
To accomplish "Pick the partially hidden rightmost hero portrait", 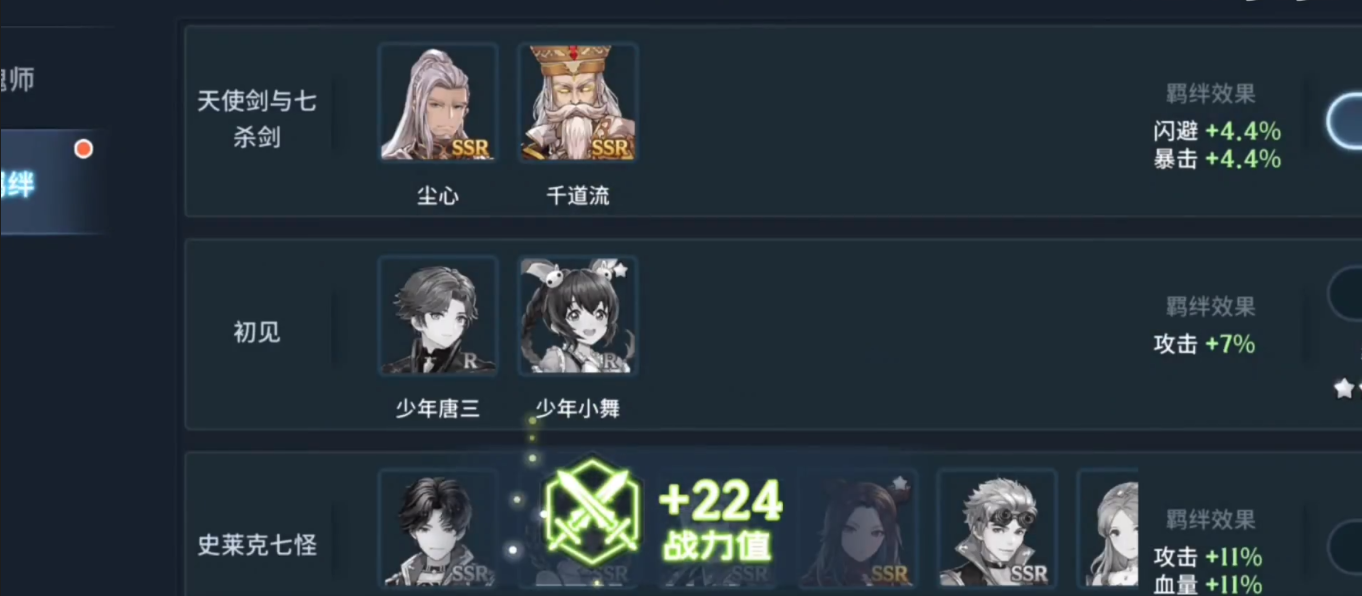I will coord(1108,527).
